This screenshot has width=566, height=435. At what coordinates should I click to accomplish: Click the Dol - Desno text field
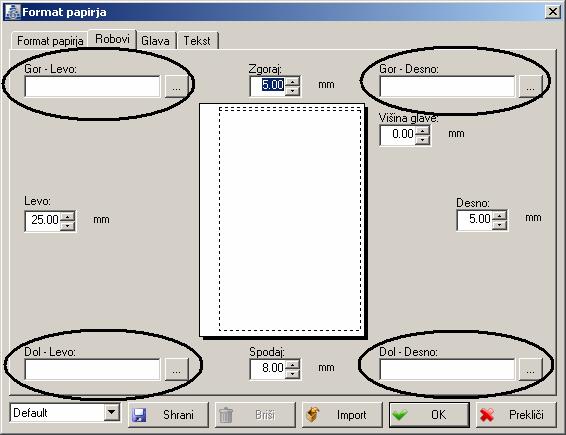(x=447, y=369)
